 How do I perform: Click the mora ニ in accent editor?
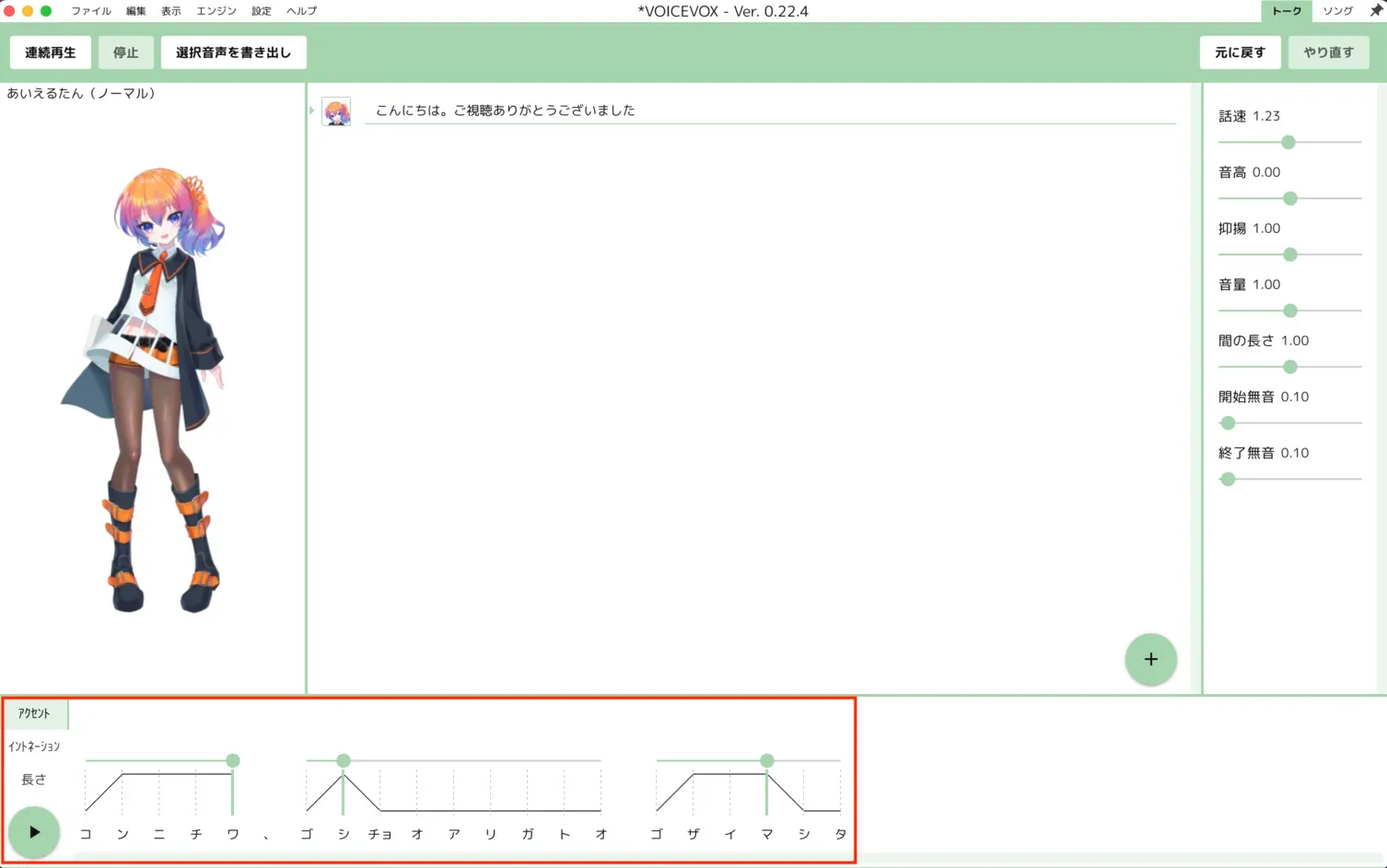[159, 834]
